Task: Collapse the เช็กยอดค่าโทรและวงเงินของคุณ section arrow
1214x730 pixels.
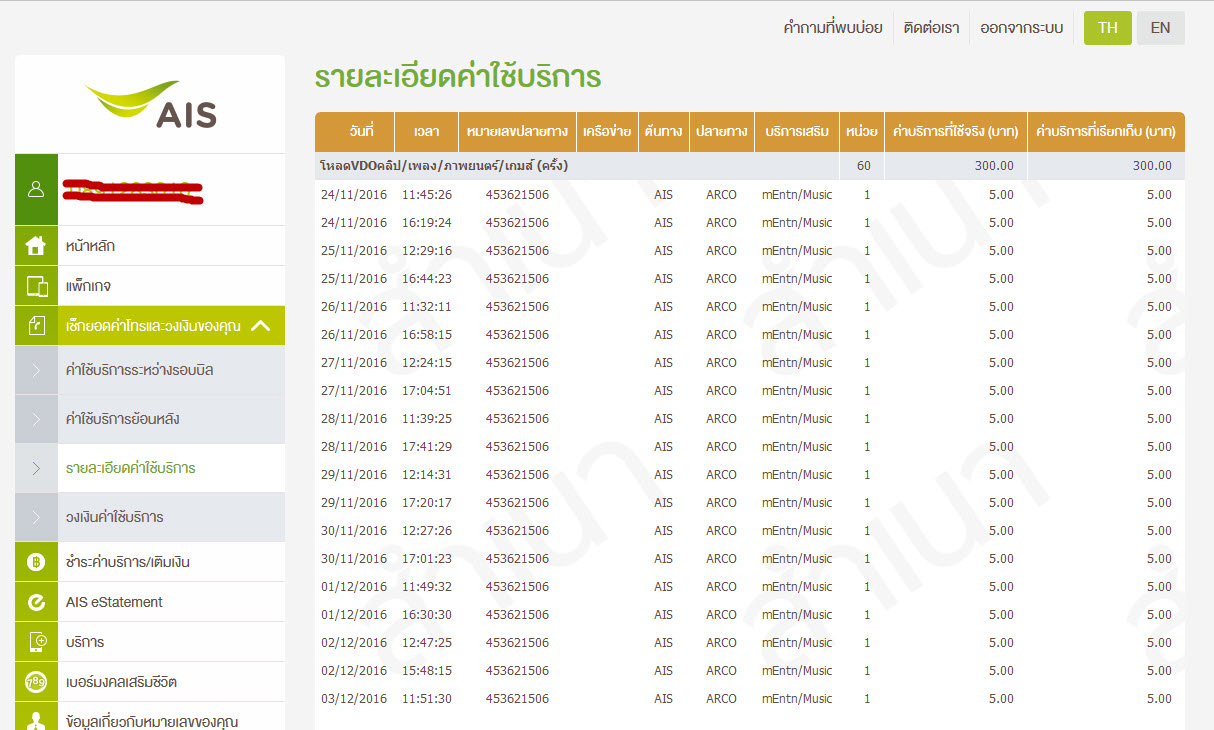Action: [261, 326]
